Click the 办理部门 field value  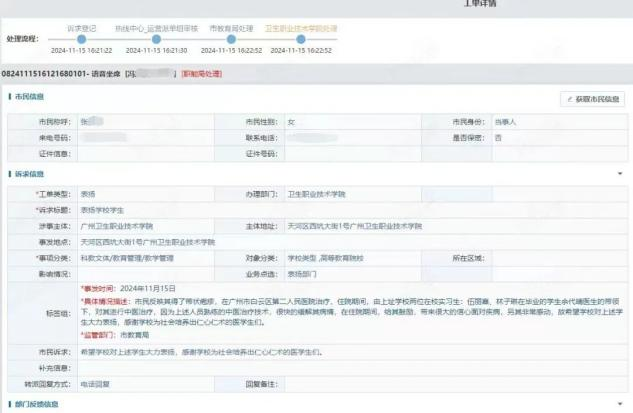pos(350,195)
